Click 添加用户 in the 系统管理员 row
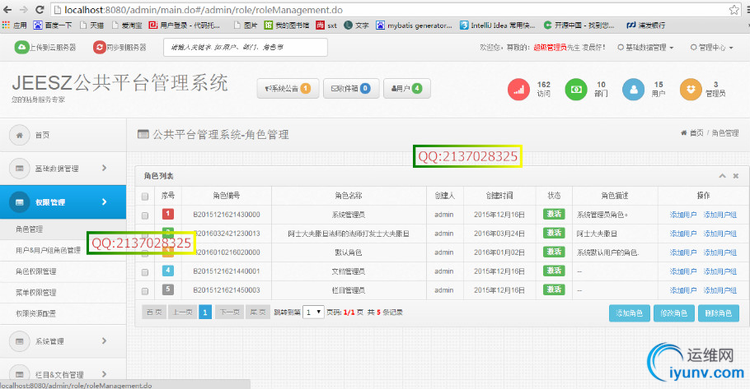 pyautogui.click(x=683, y=215)
